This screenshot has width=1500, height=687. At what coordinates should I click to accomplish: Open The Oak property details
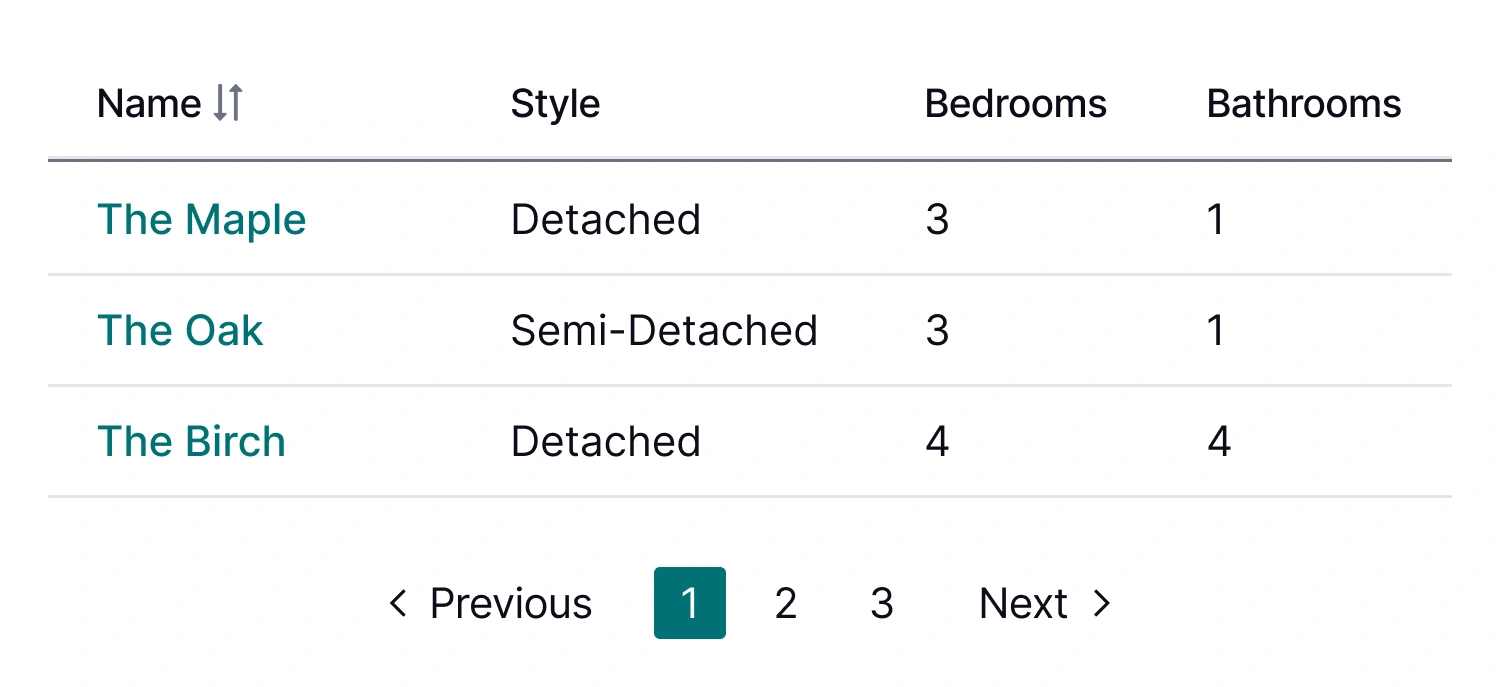(180, 330)
